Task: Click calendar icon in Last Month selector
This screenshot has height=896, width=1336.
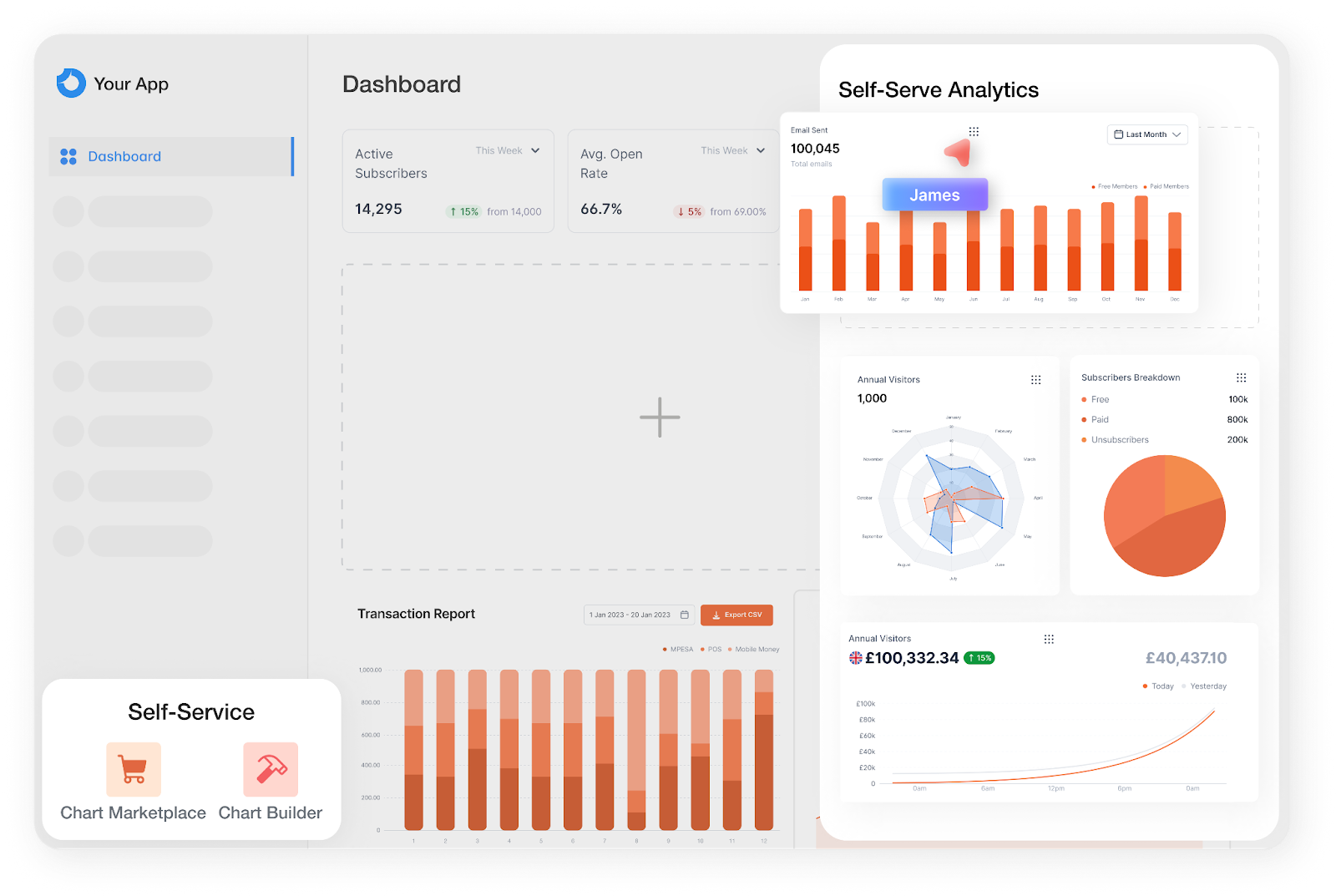Action: 1119,134
